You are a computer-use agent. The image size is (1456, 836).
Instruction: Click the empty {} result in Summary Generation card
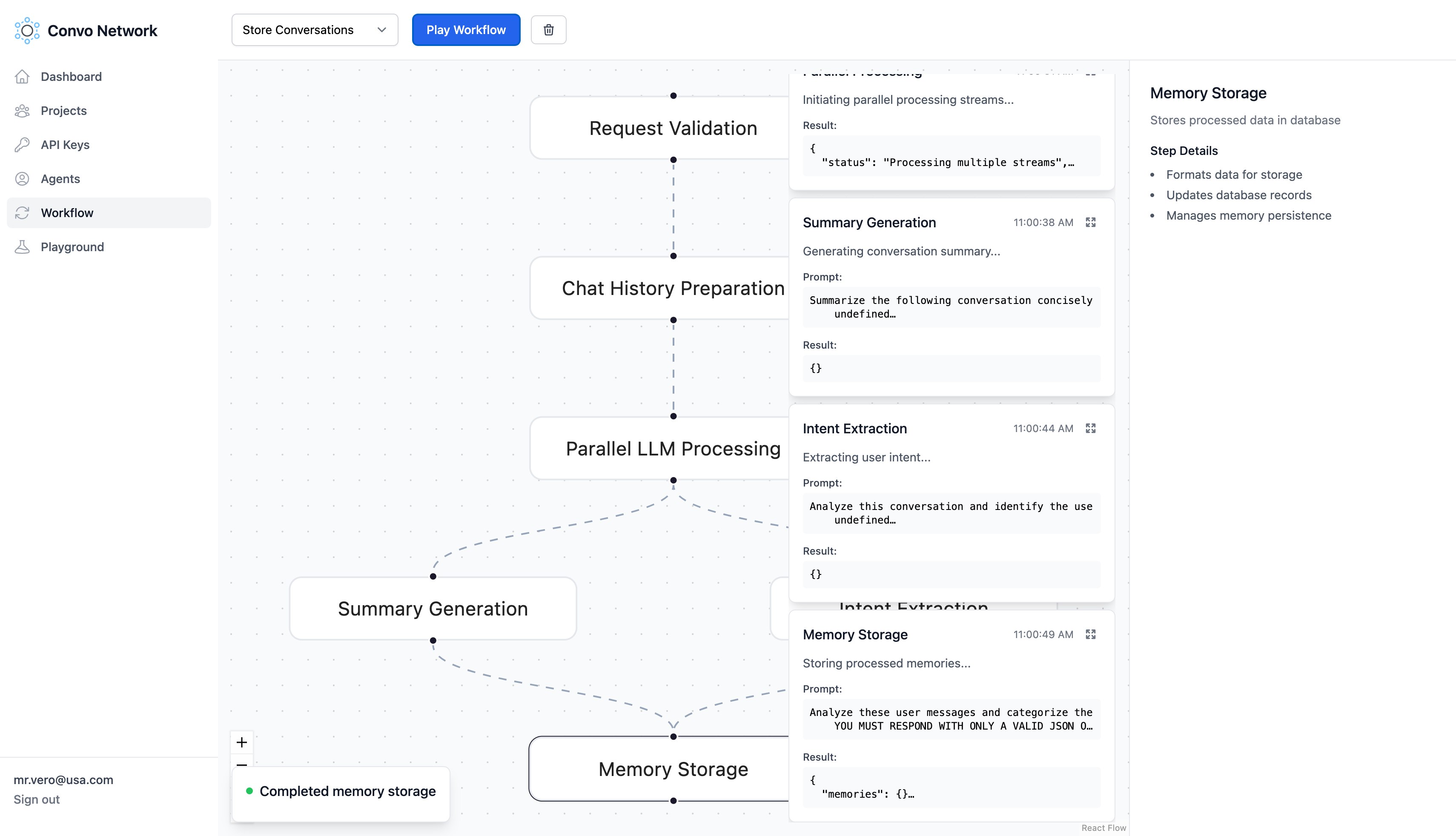click(952, 368)
